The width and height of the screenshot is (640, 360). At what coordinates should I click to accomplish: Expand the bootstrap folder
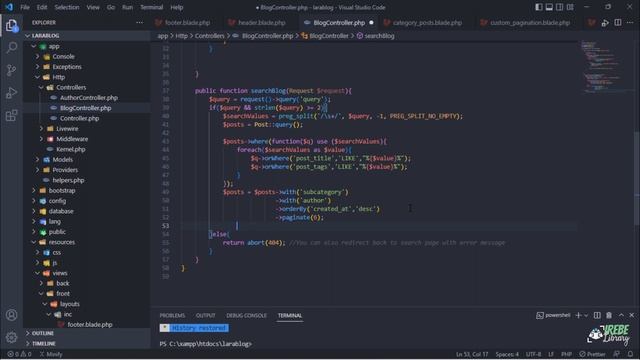tap(87, 191)
